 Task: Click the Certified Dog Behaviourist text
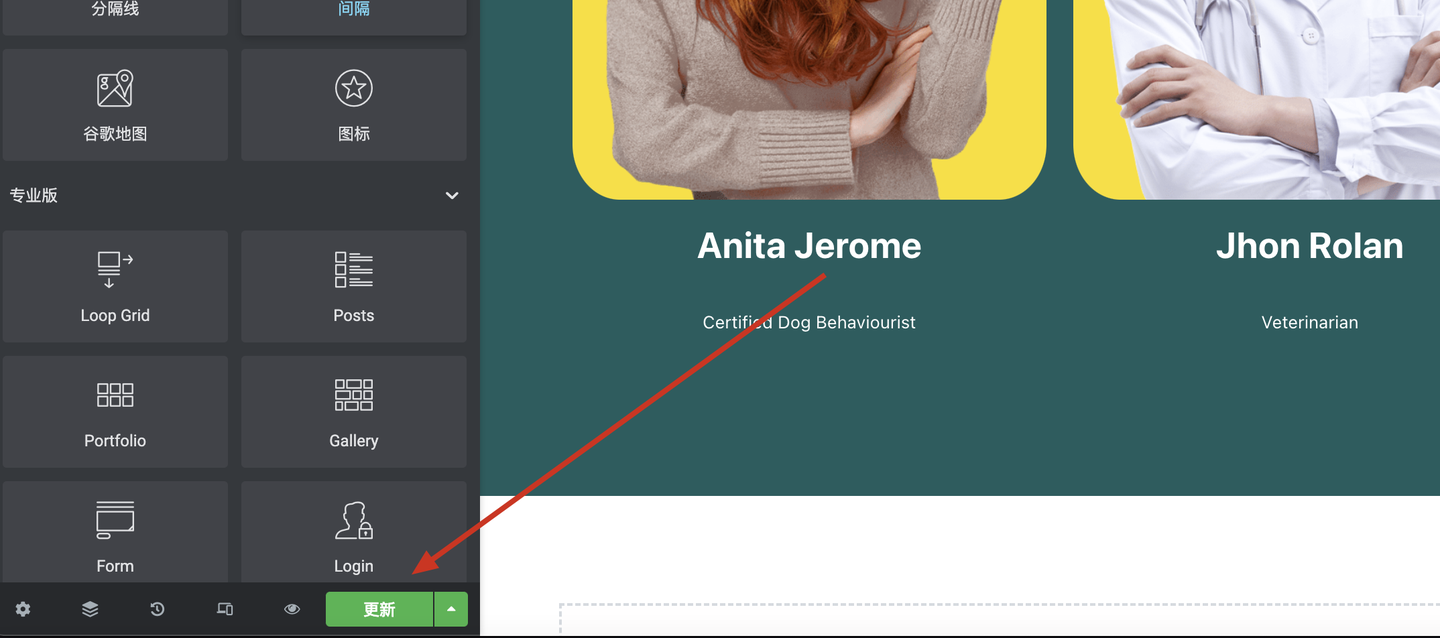[809, 322]
